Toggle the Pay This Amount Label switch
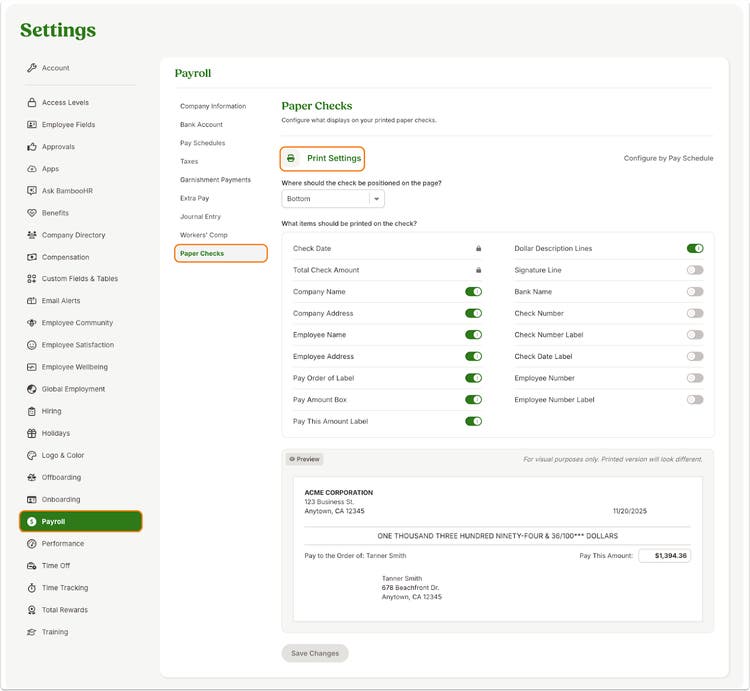Screen dimensions: 750x691 coord(474,421)
